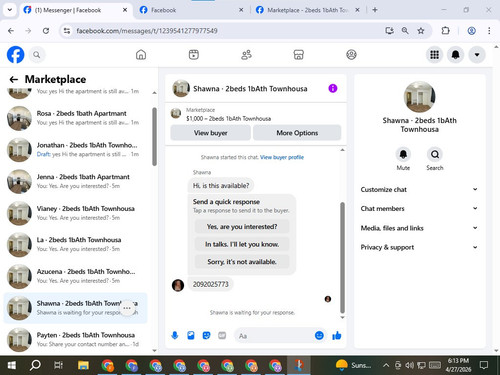
Task: Click the View buyer profile link
Action: tap(282, 157)
